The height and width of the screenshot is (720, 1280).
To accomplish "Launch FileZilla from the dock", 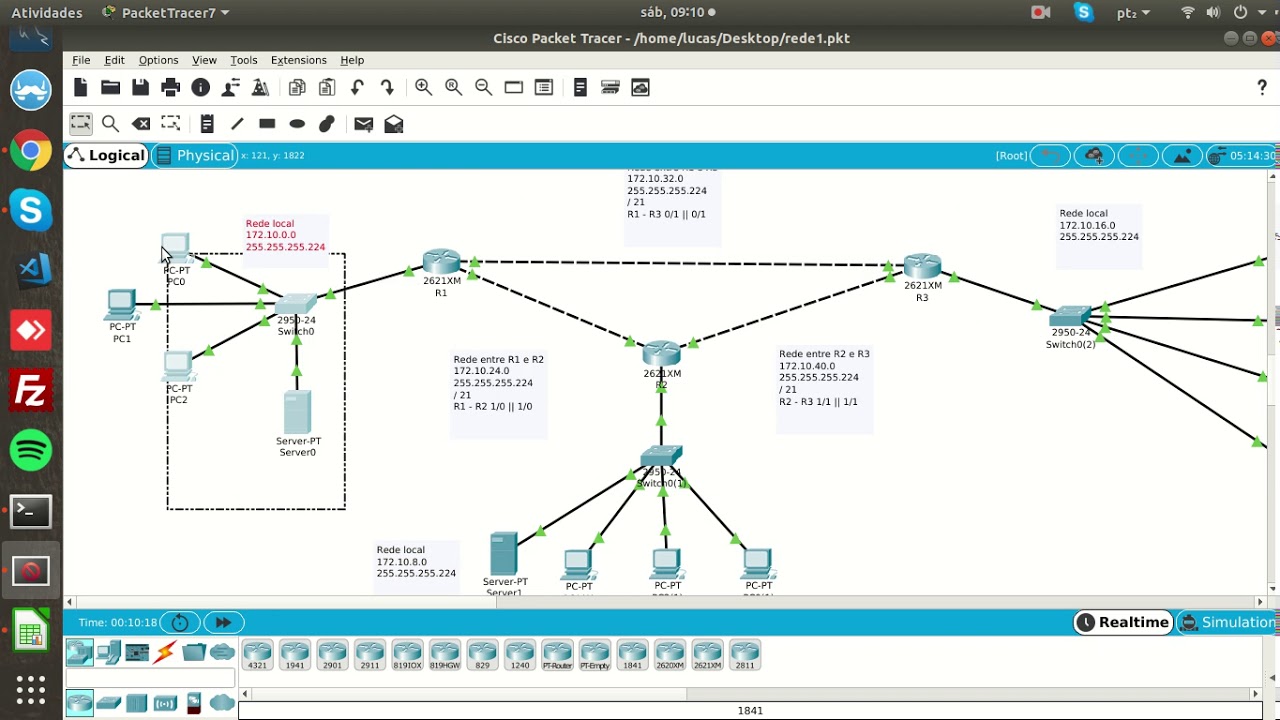I will pyautogui.click(x=31, y=391).
